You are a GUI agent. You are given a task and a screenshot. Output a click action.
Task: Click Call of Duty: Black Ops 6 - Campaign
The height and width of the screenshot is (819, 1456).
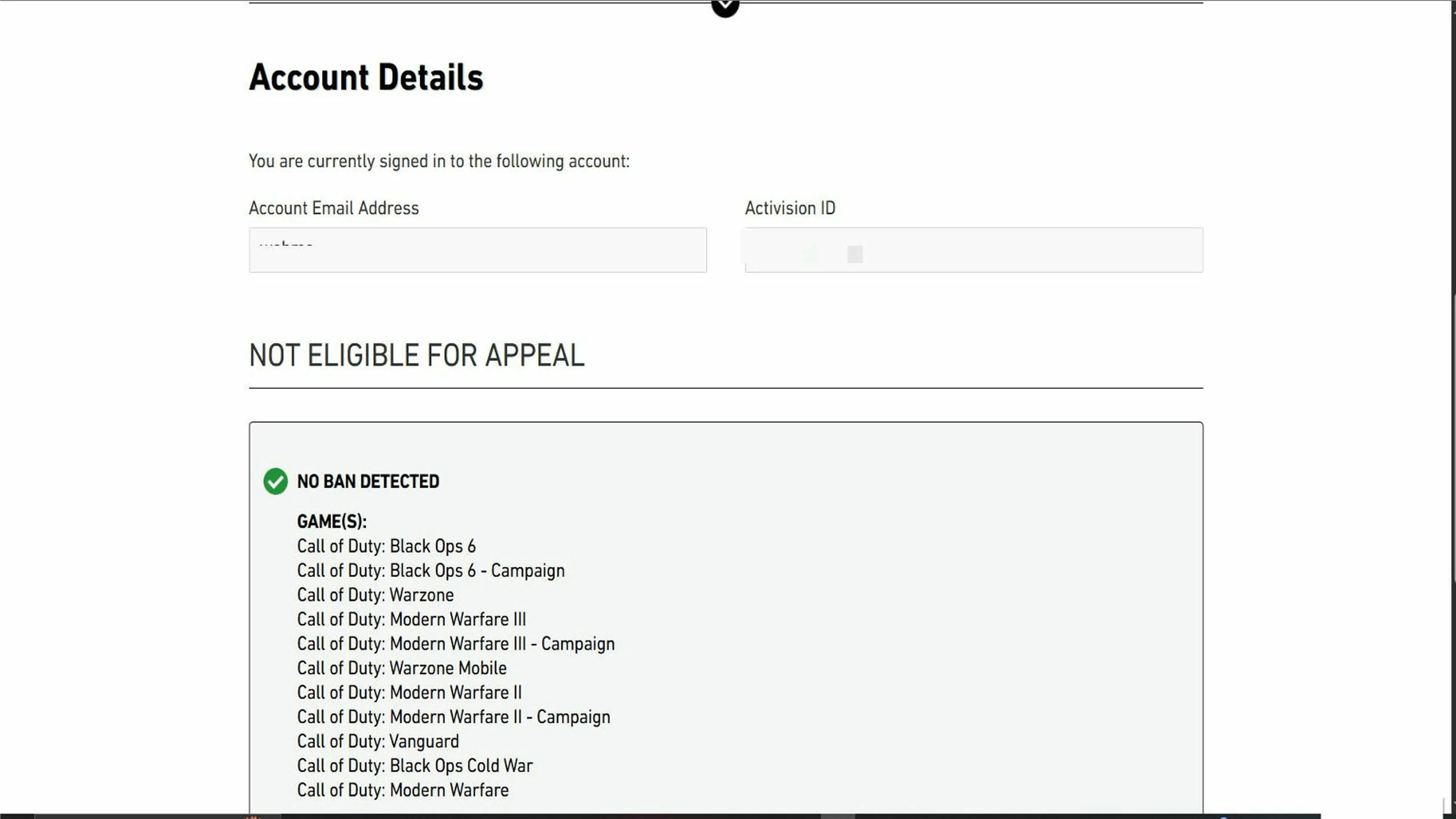pyautogui.click(x=431, y=570)
